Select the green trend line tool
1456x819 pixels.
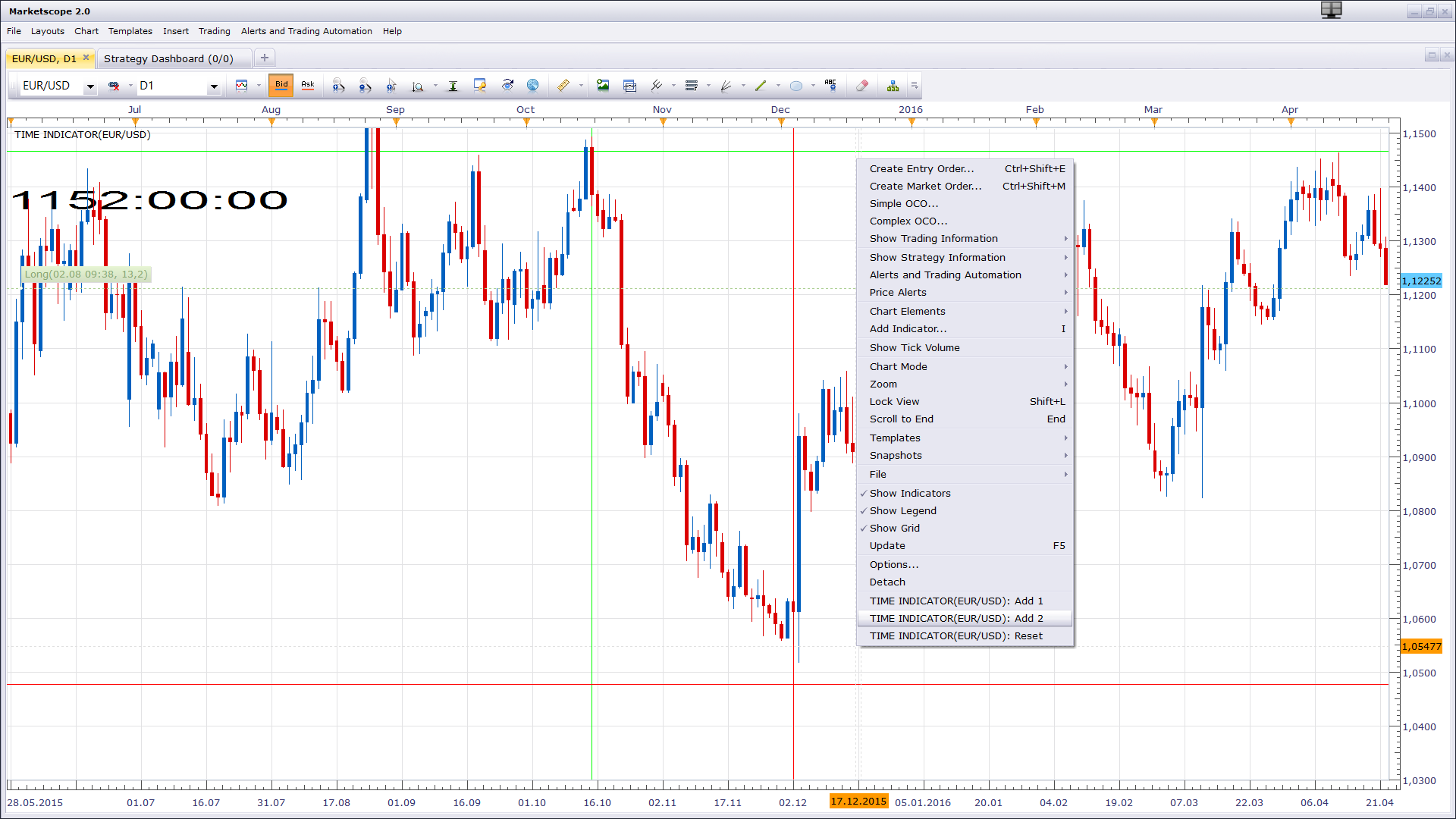click(x=761, y=86)
